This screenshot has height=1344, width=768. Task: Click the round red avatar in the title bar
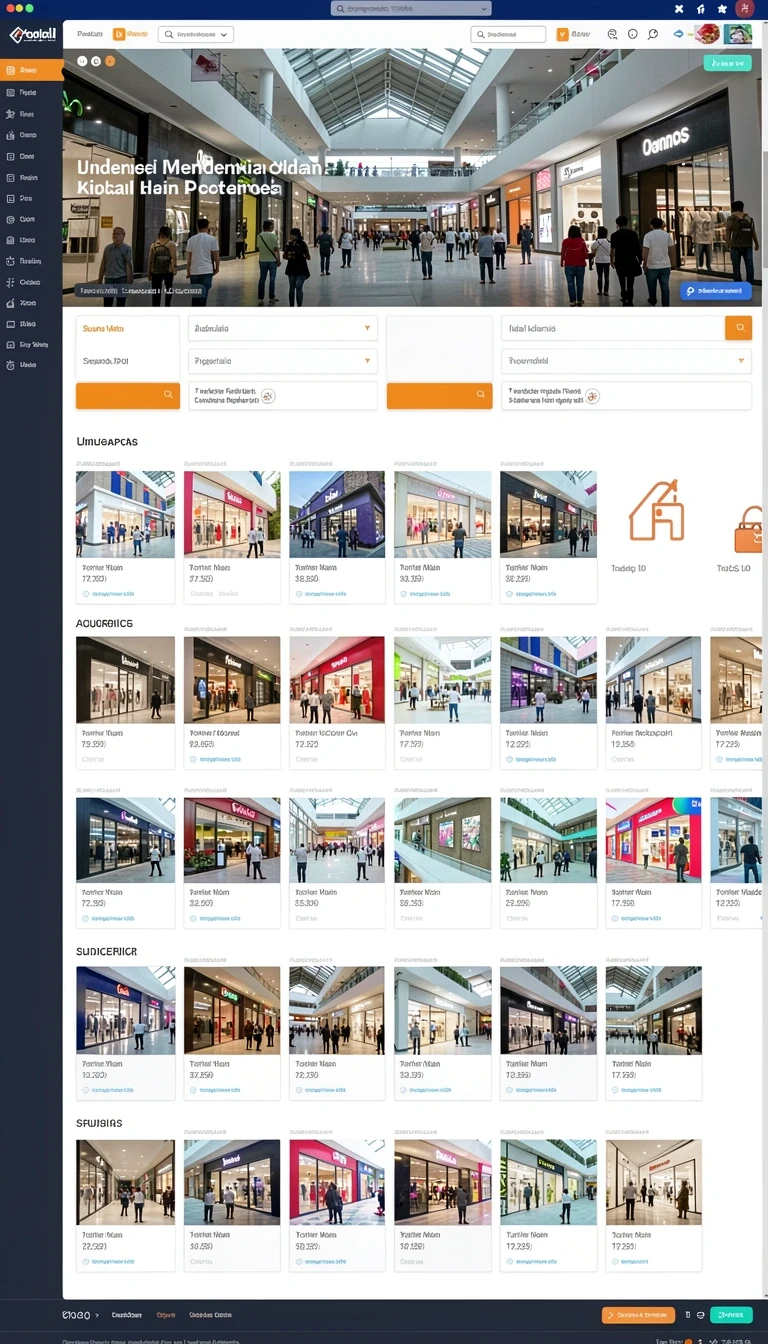coord(743,8)
